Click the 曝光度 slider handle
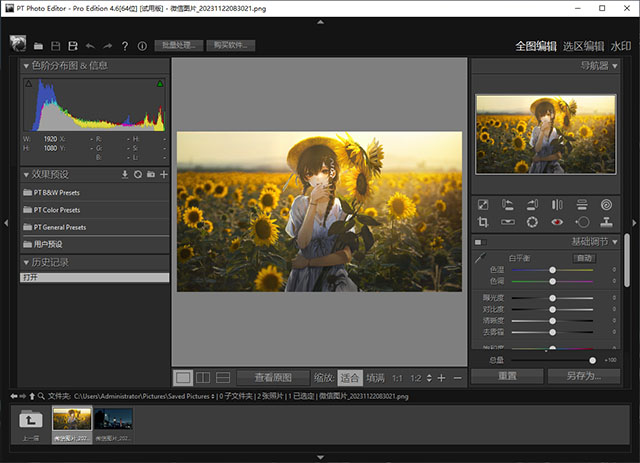Image resolution: width=640 pixels, height=463 pixels. point(553,298)
